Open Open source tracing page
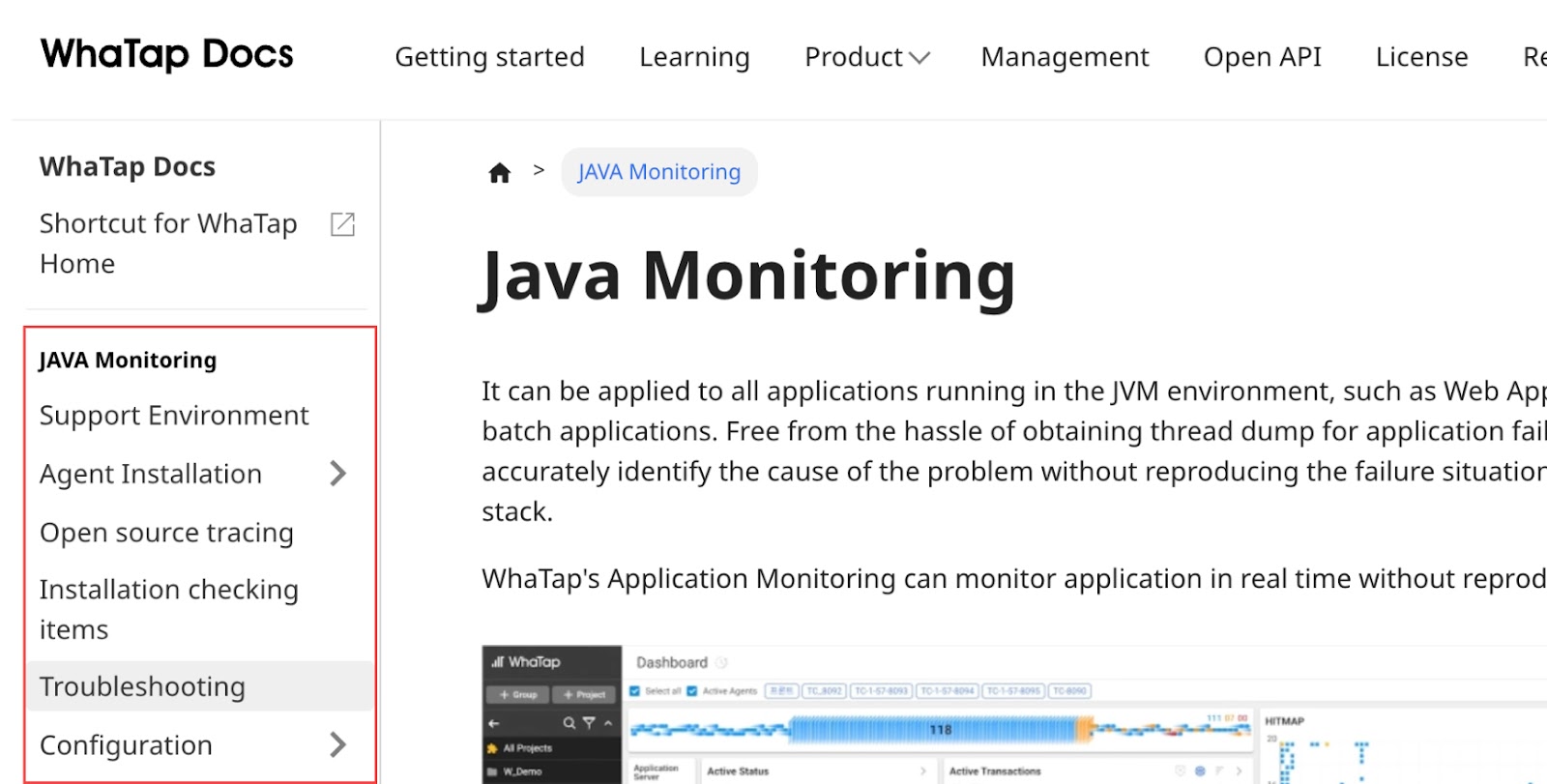The width and height of the screenshot is (1547, 784). pos(166,533)
